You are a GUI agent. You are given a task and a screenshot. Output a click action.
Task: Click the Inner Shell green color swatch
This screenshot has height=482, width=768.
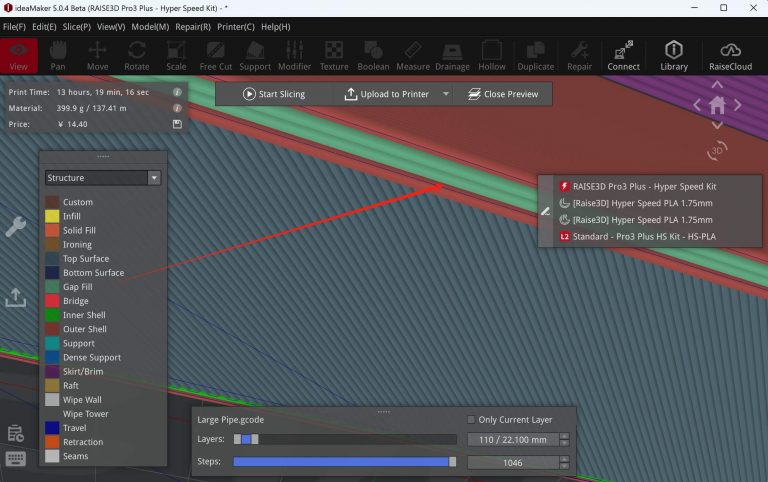click(52, 315)
